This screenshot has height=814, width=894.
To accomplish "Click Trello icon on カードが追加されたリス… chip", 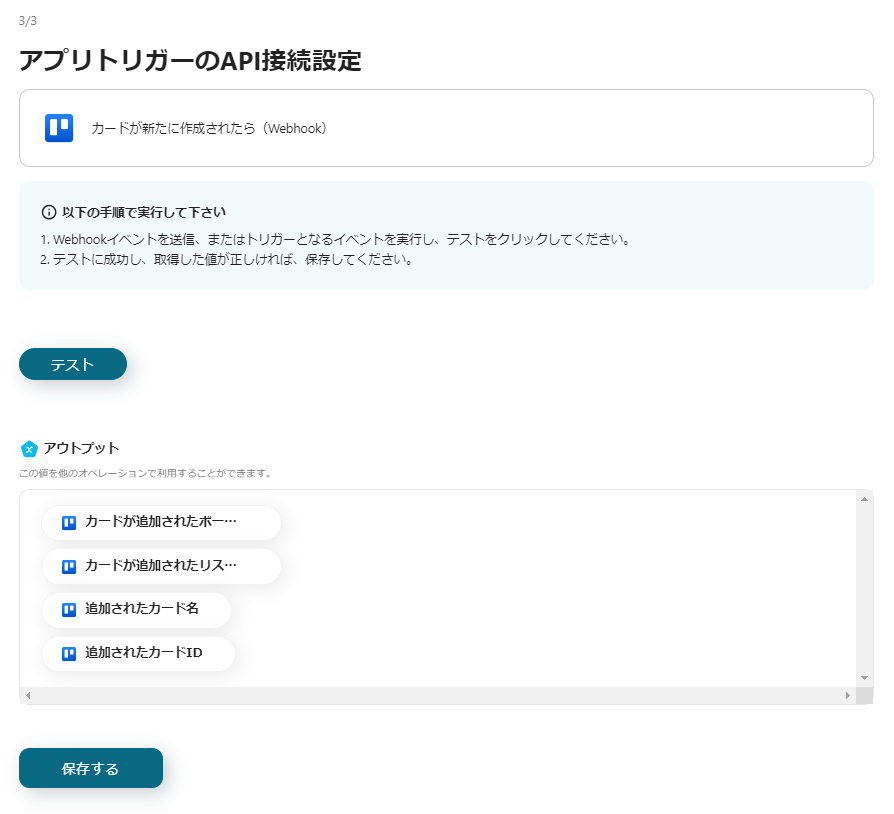I will [x=69, y=567].
